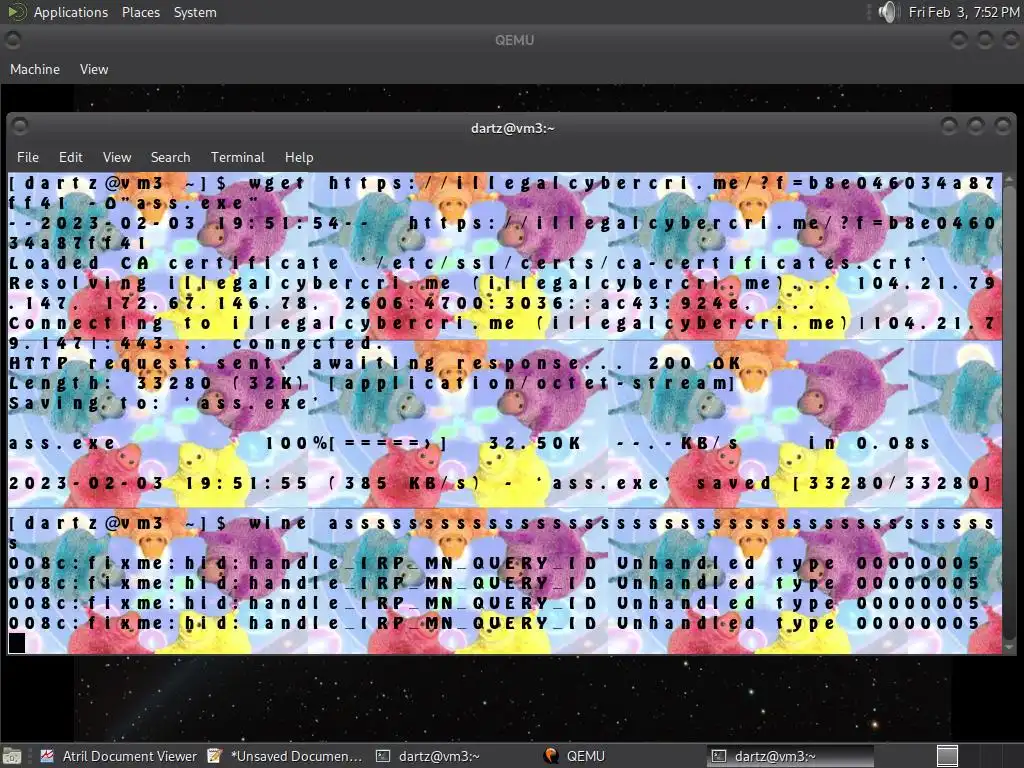Image resolution: width=1024 pixels, height=768 pixels.
Task: Click the wget command on first terminal line
Action: coord(503,193)
